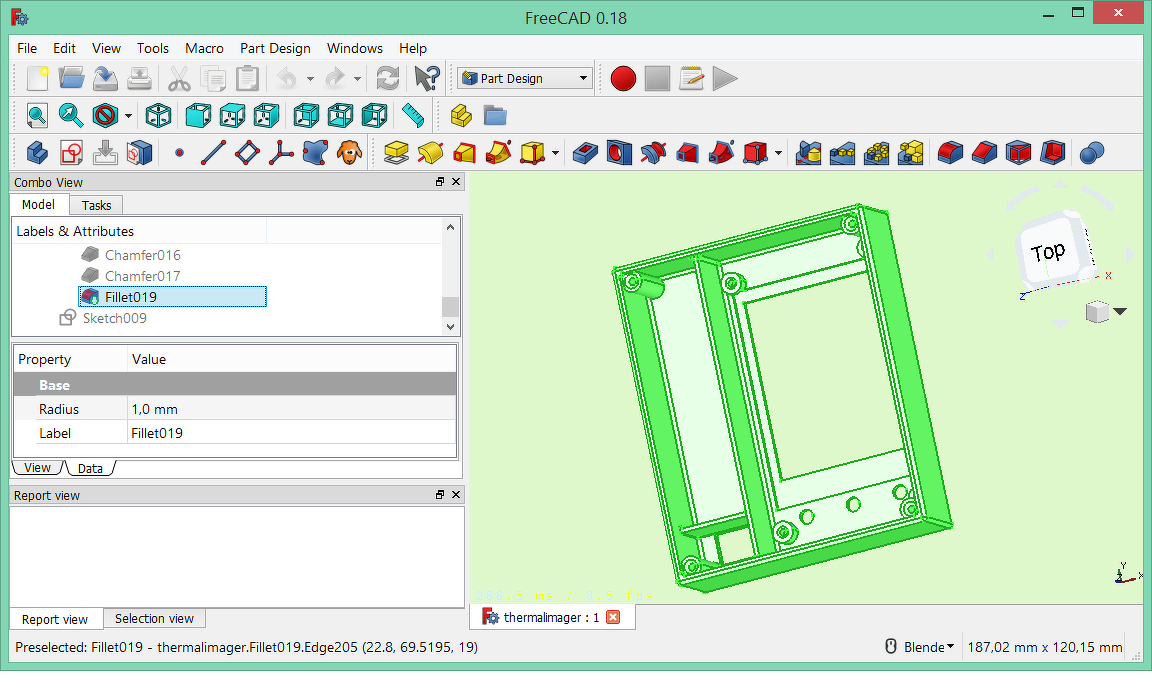Edit the Radius value field

[292, 409]
